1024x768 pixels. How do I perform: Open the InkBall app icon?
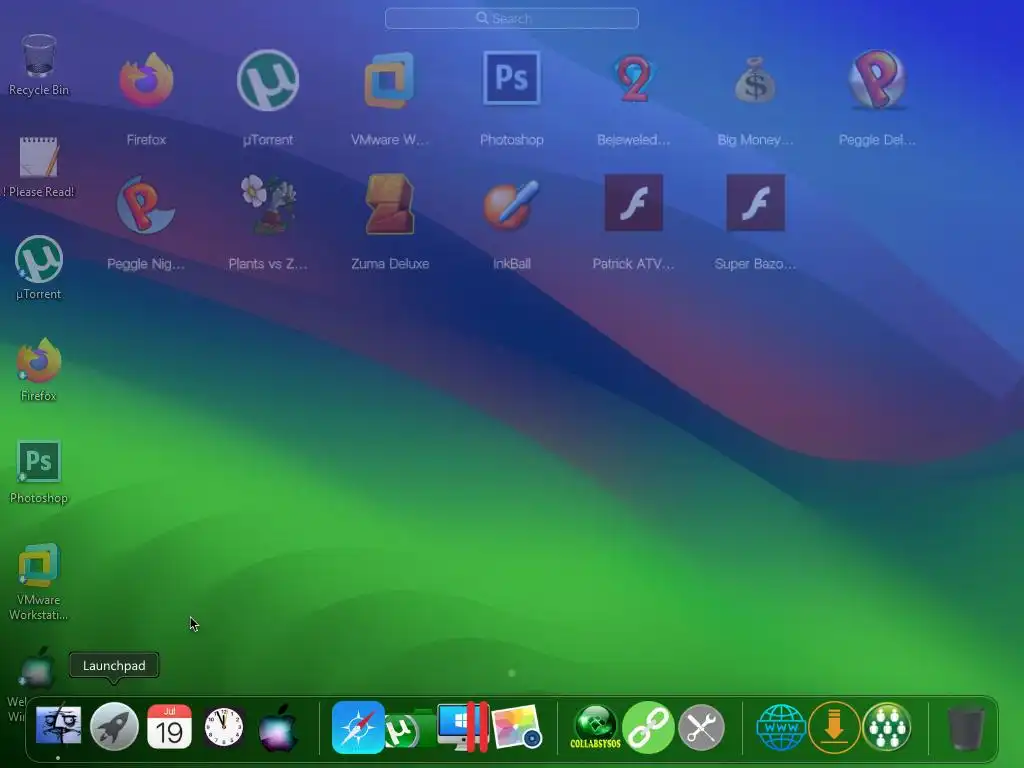[511, 205]
